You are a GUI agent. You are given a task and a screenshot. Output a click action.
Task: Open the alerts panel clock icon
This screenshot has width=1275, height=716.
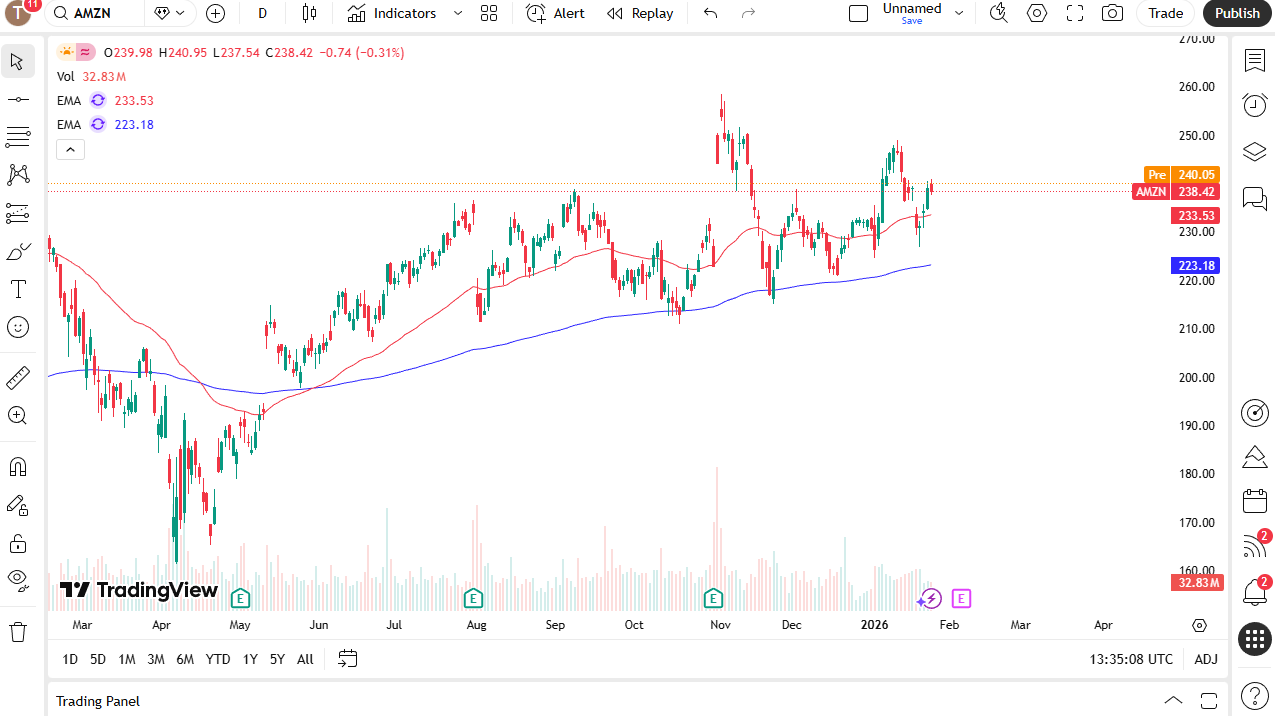1254,105
